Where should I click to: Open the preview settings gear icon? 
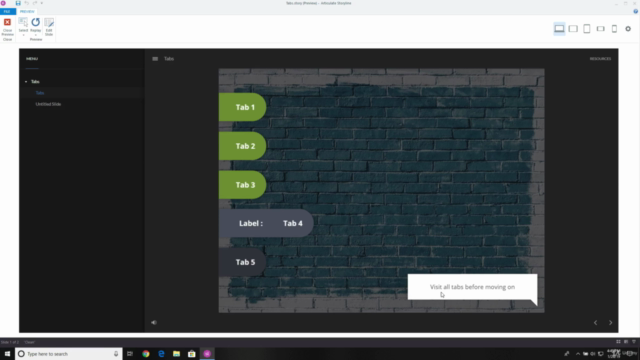pyautogui.click(x=628, y=29)
